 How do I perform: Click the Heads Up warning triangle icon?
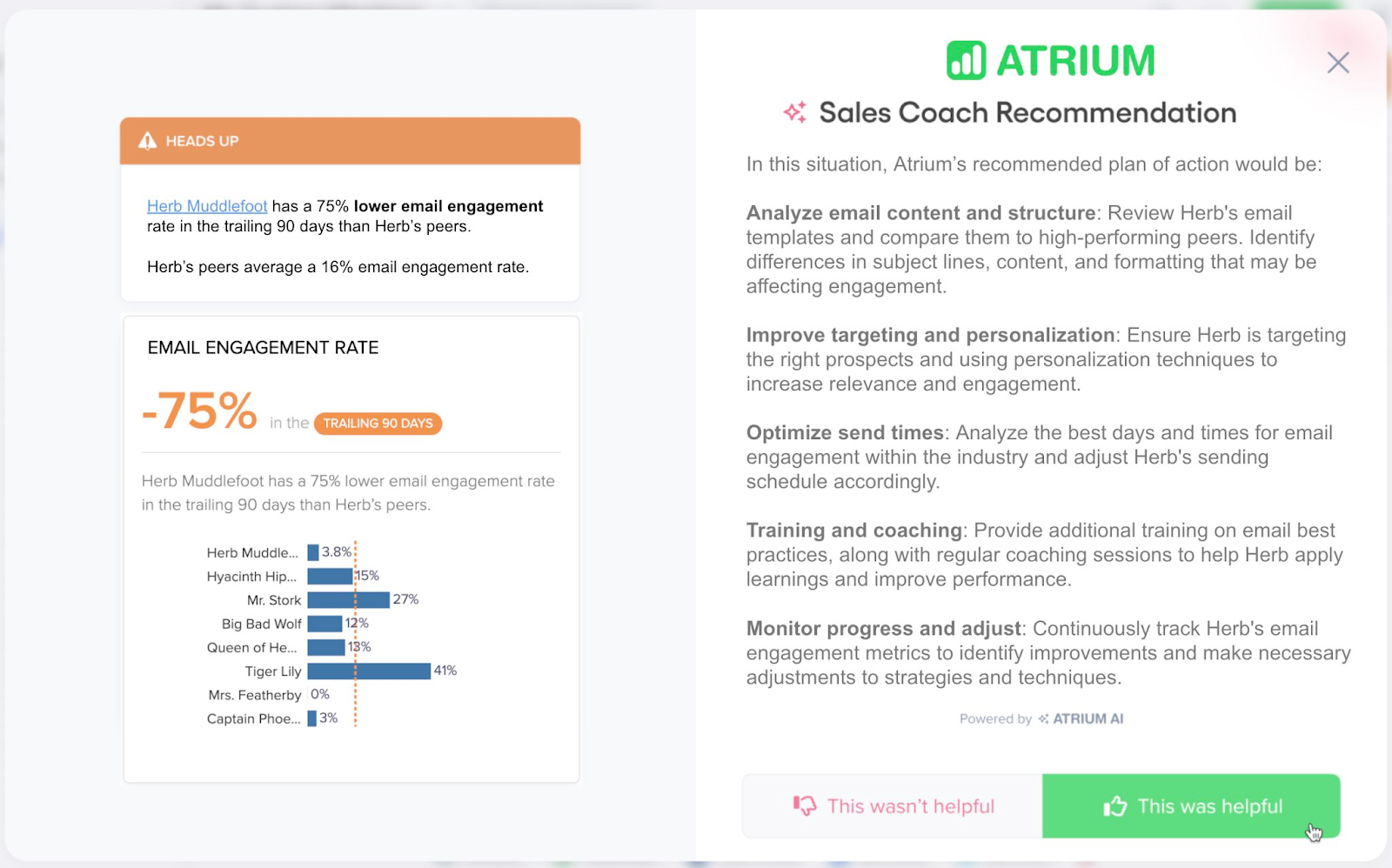tap(148, 141)
